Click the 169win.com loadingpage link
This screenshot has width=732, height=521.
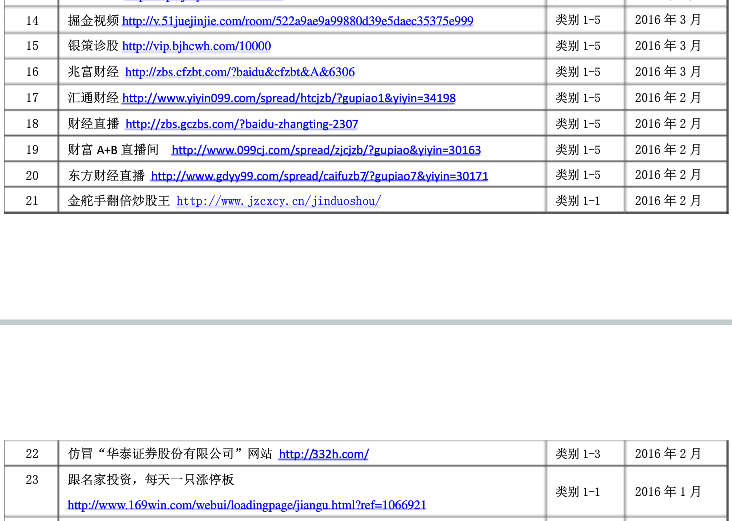(x=247, y=505)
